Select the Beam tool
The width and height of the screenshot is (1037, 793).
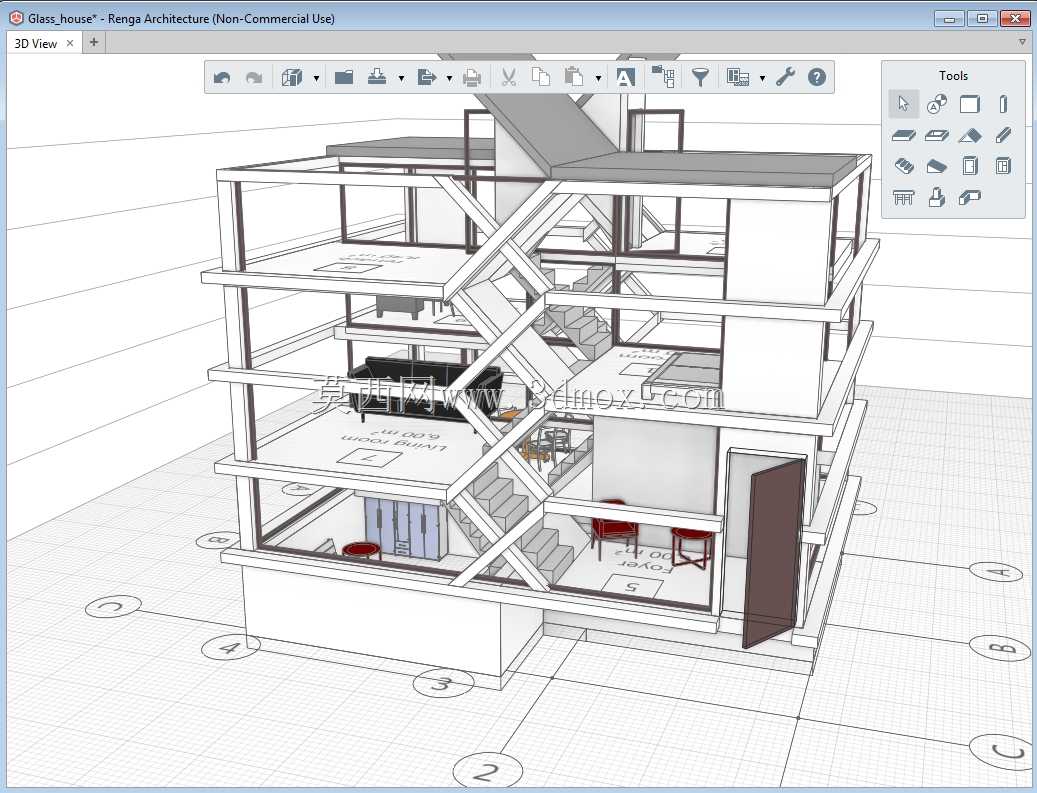tap(1003, 136)
